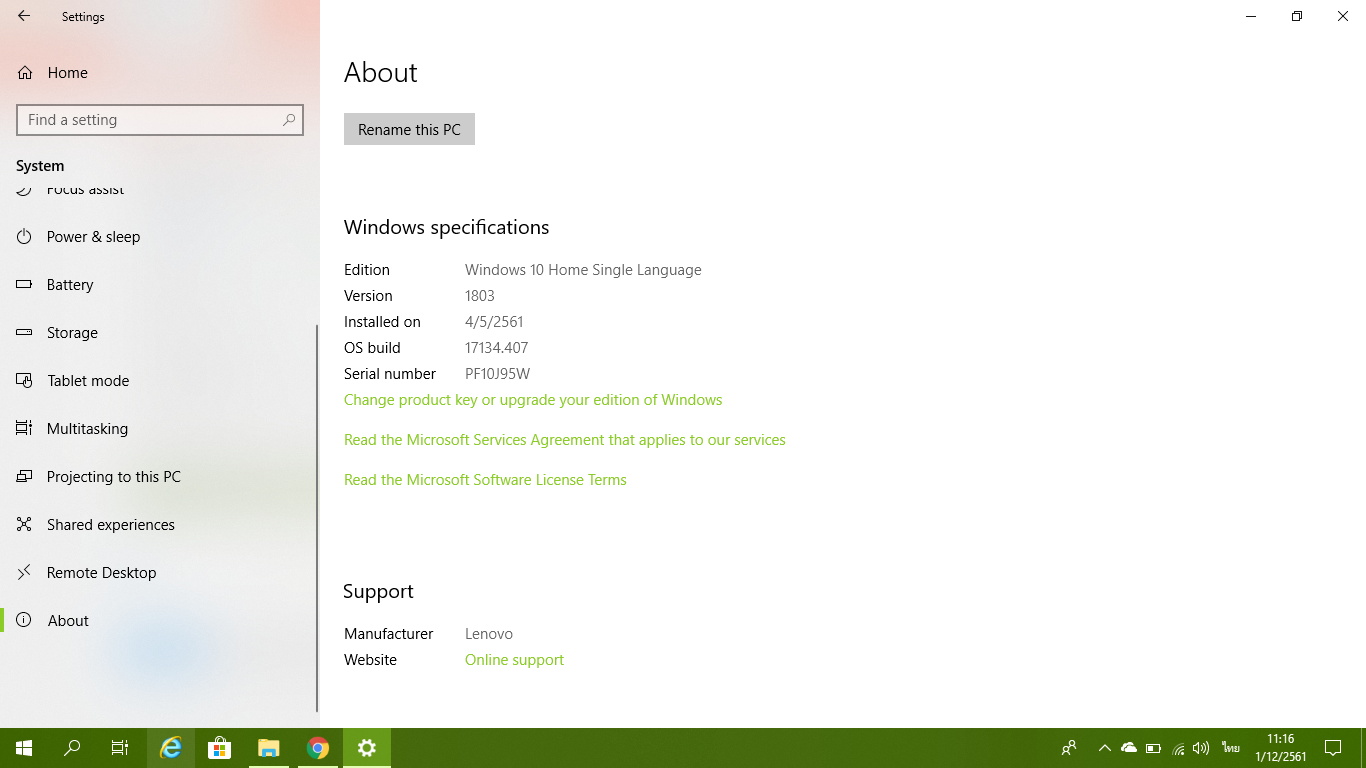The height and width of the screenshot is (768, 1366).
Task: Open Microsoft Store from the taskbar
Action: [x=219, y=748]
